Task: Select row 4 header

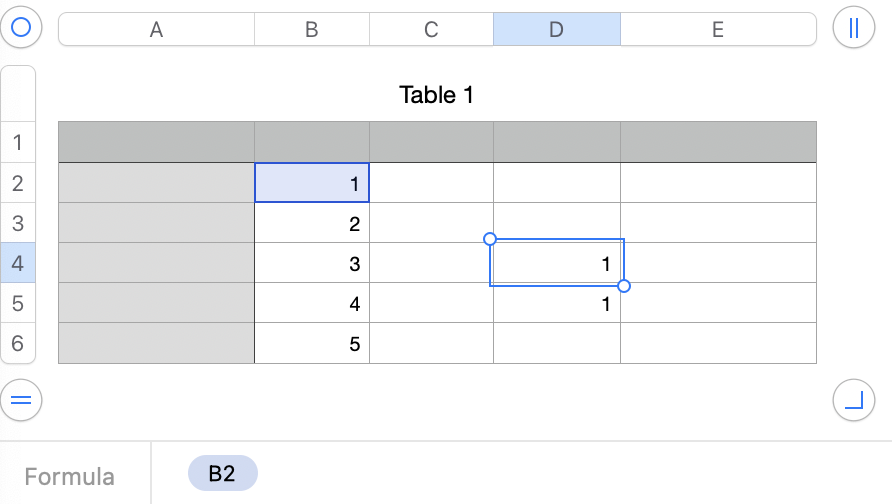Action: coord(18,264)
